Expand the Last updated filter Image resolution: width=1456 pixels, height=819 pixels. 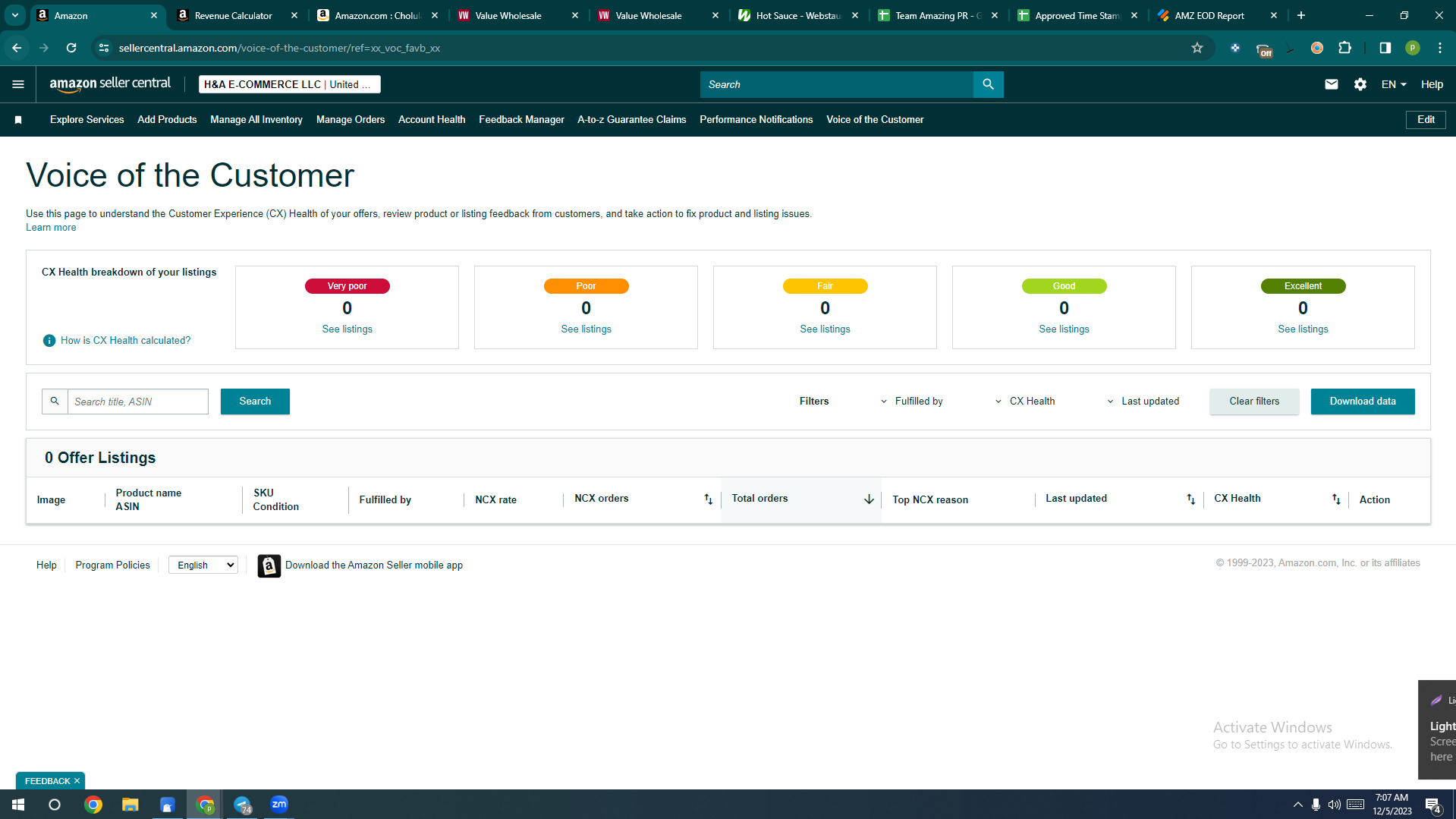[1143, 402]
